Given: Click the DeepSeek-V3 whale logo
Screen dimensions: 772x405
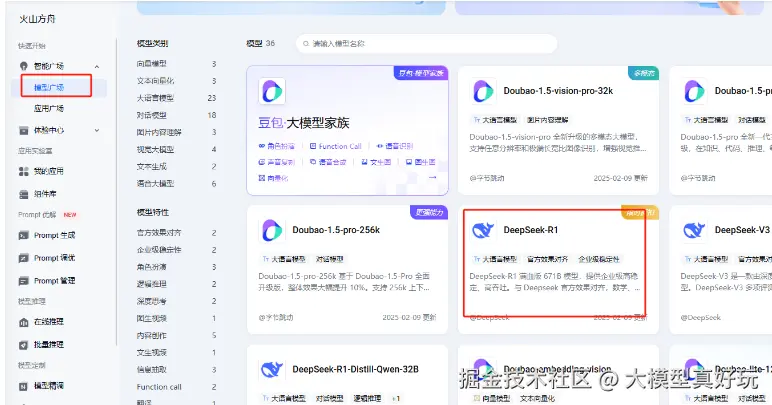Looking at the screenshot, I should [694, 230].
